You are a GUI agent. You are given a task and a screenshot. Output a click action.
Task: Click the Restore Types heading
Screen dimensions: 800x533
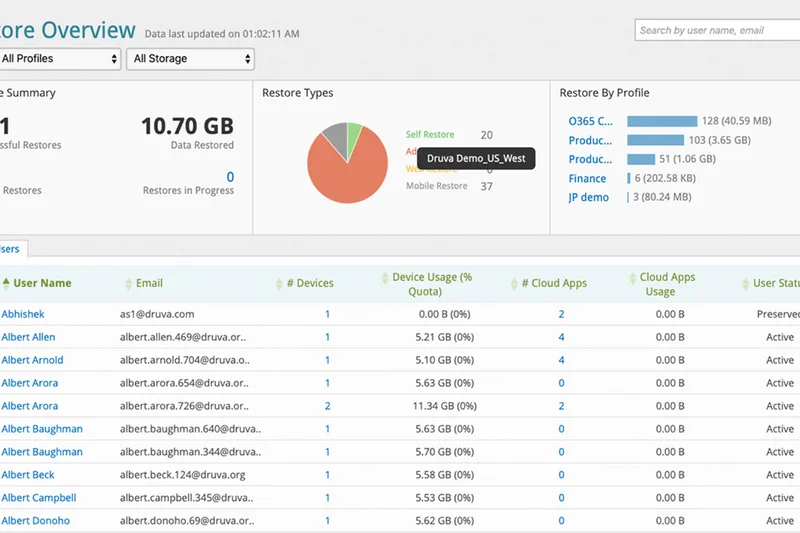tap(297, 93)
